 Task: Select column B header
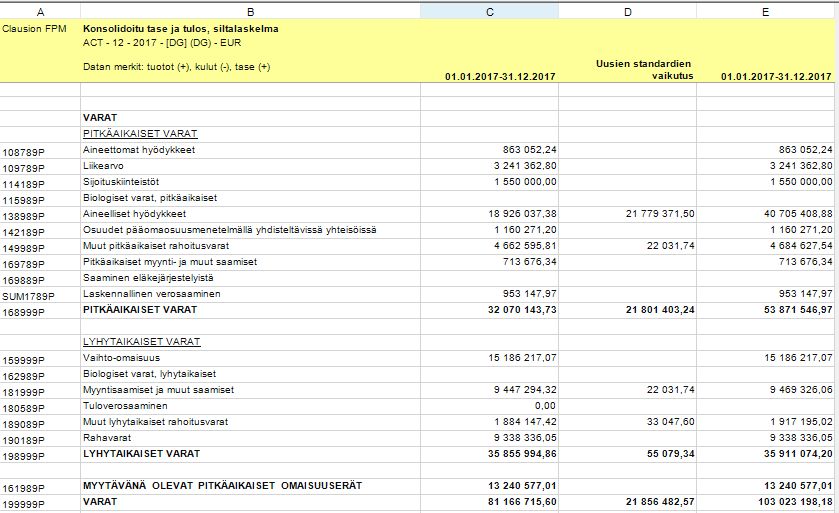[250, 12]
